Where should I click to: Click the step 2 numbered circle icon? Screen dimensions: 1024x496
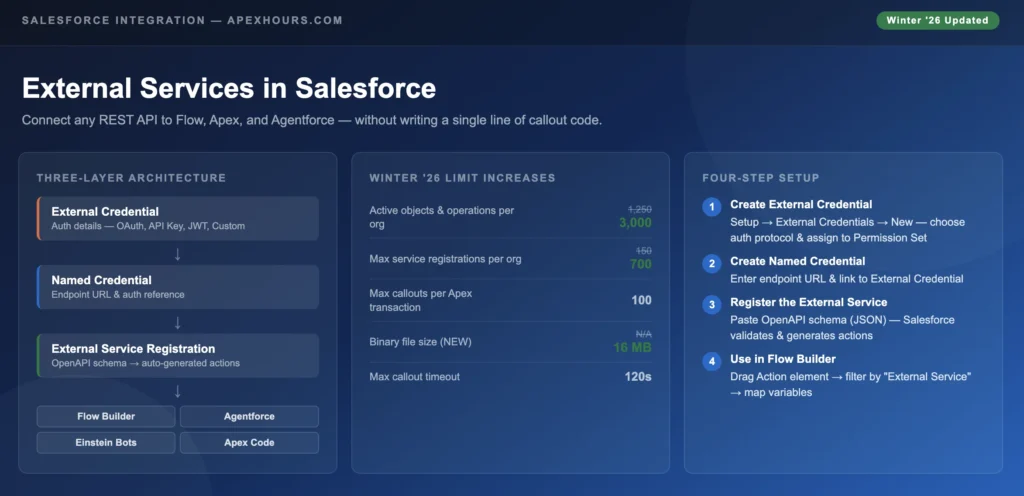coord(711,264)
